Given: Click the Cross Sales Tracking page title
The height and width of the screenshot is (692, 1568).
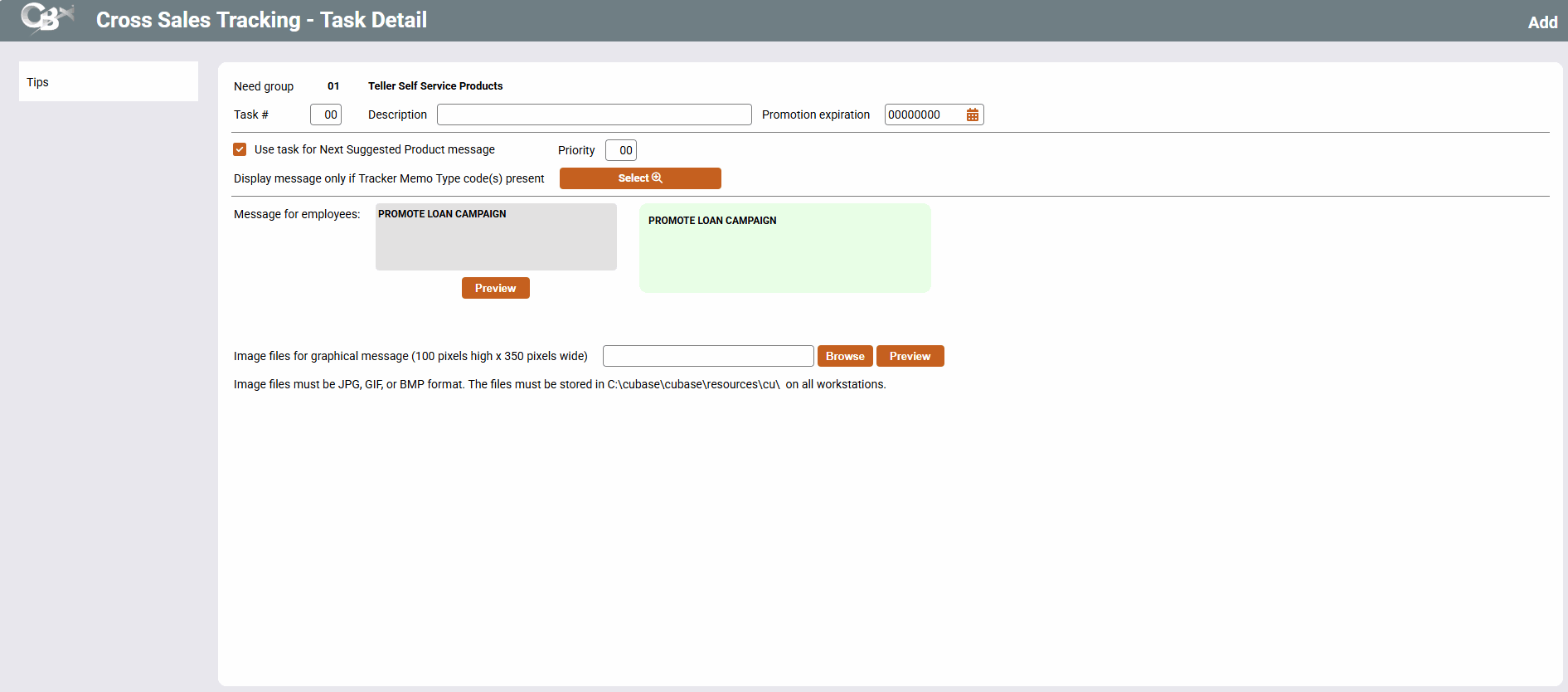Looking at the screenshot, I should (x=261, y=20).
